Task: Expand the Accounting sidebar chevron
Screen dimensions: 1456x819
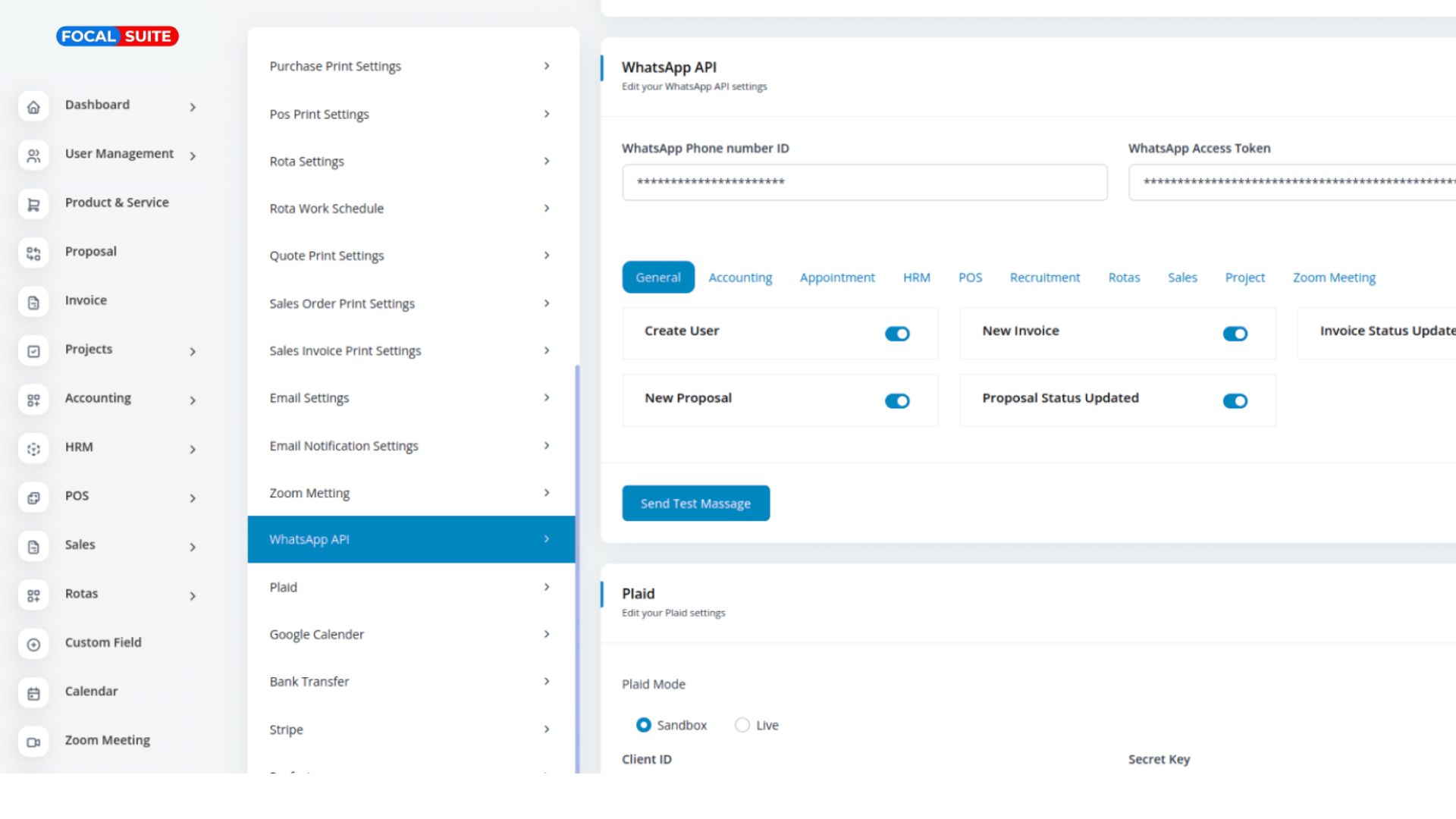Action: click(193, 400)
